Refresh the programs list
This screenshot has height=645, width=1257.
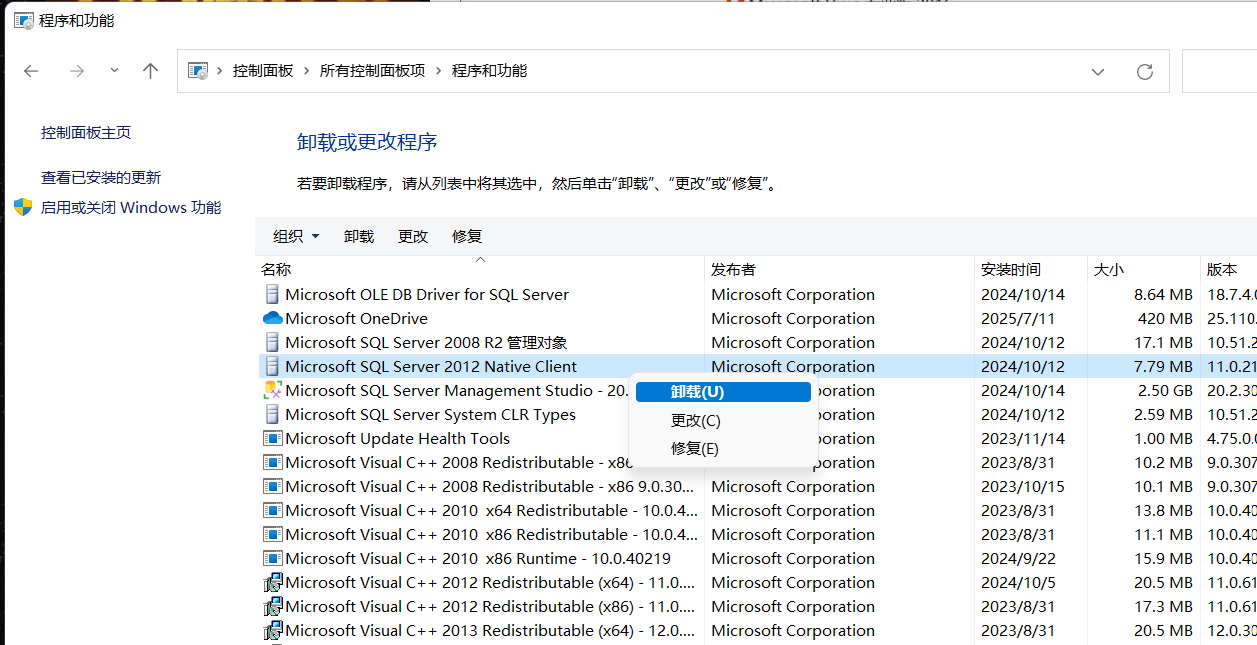[x=1145, y=72]
